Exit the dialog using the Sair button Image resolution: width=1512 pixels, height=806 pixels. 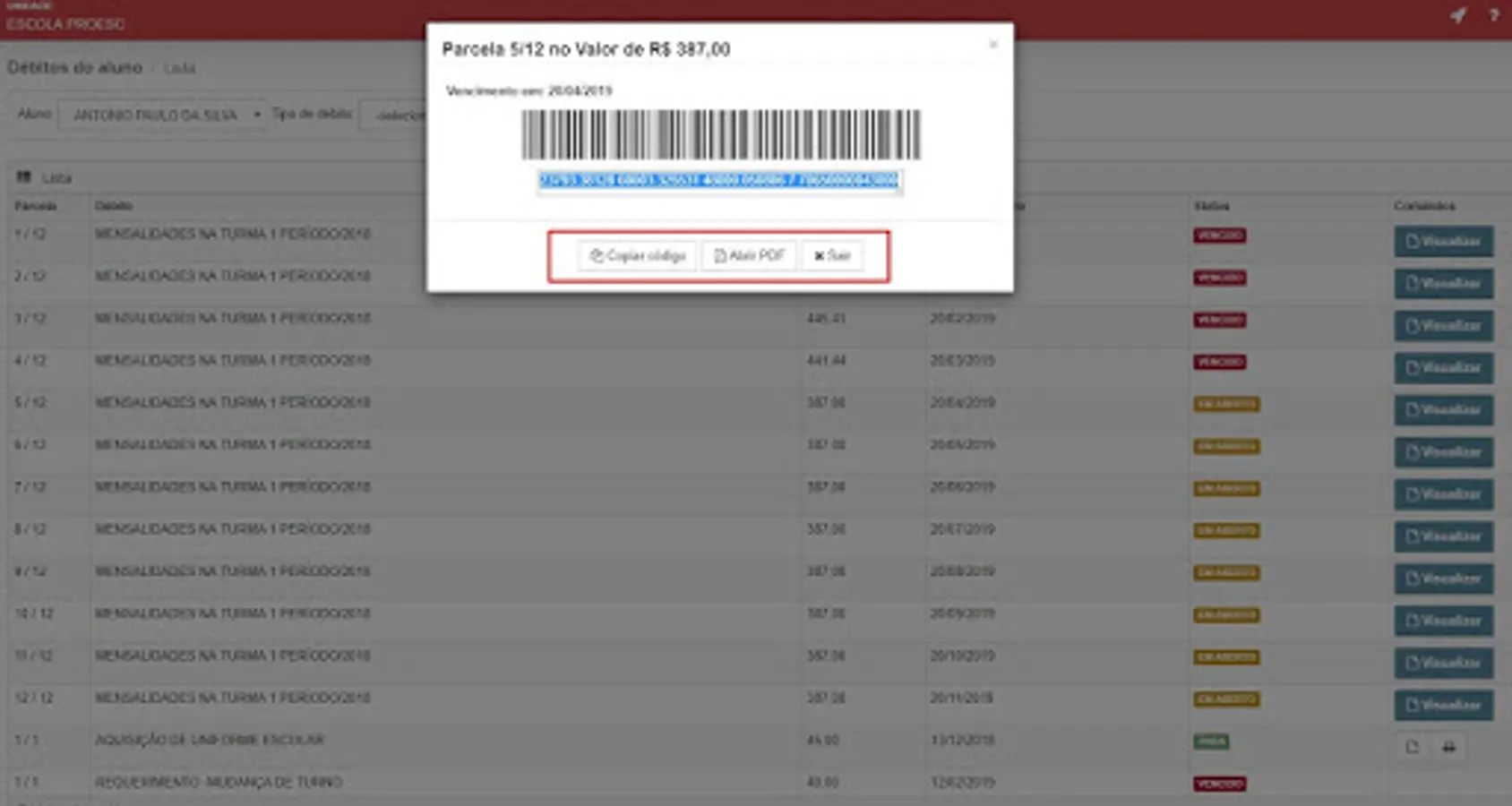[x=832, y=256]
